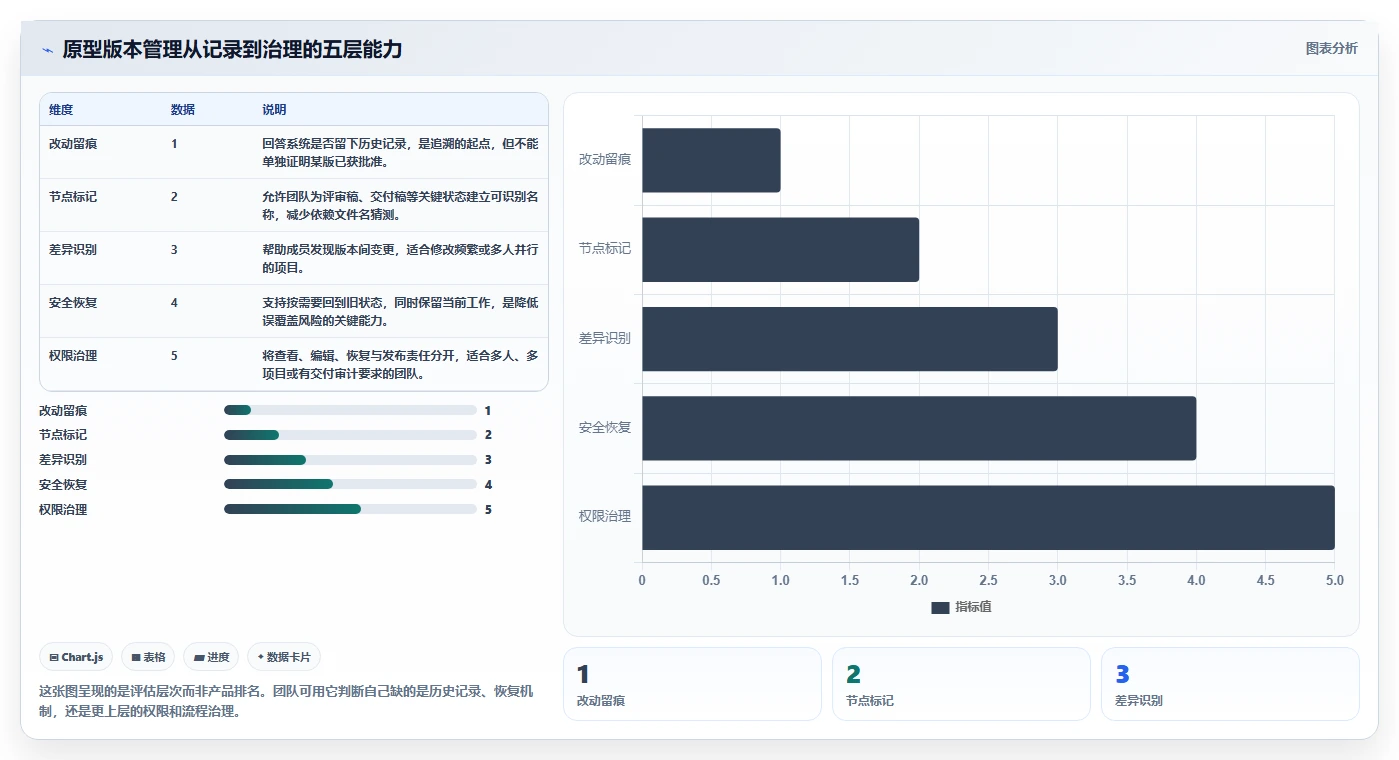Click the page title 原型版本管理从记录到治理的五层能力
Screen dimensions: 1399x760
(x=232, y=49)
